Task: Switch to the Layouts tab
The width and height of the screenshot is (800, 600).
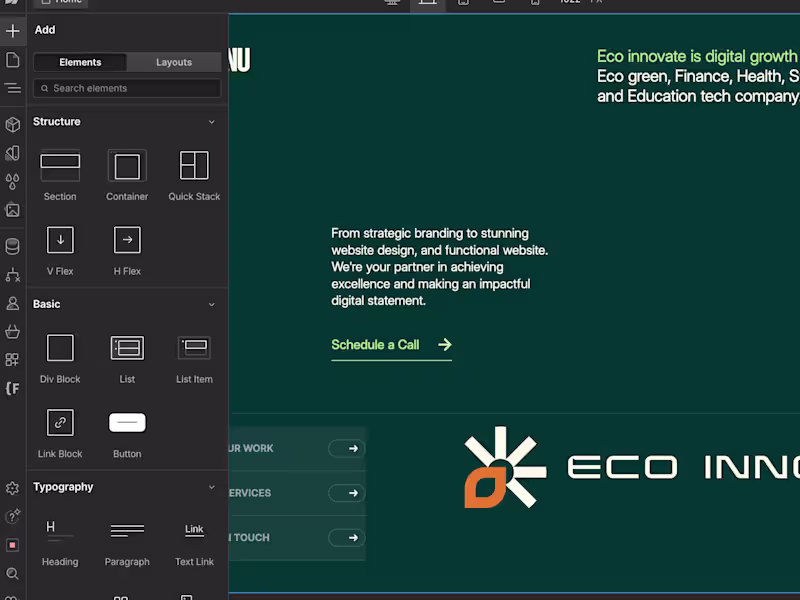Action: (173, 62)
